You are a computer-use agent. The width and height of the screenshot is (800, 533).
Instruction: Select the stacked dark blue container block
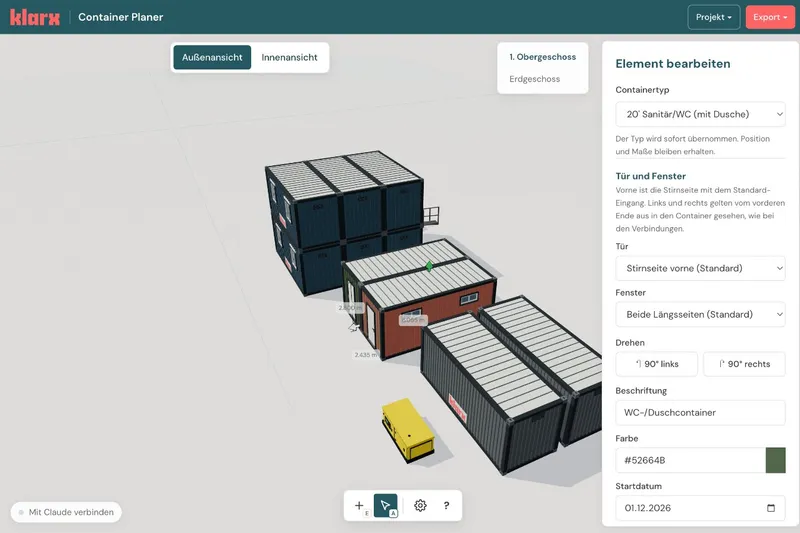[344, 217]
